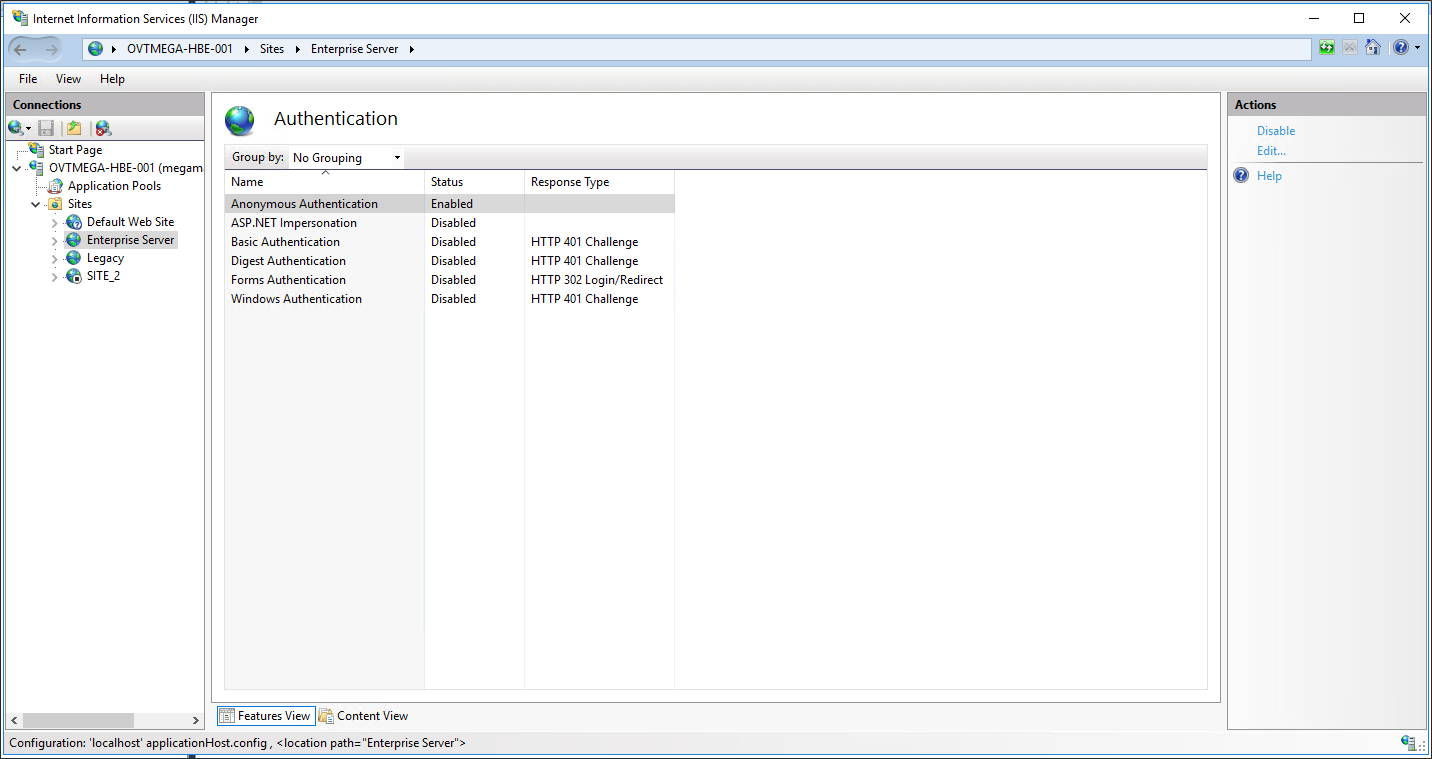Click the Start Page icon in tree

coord(37,150)
